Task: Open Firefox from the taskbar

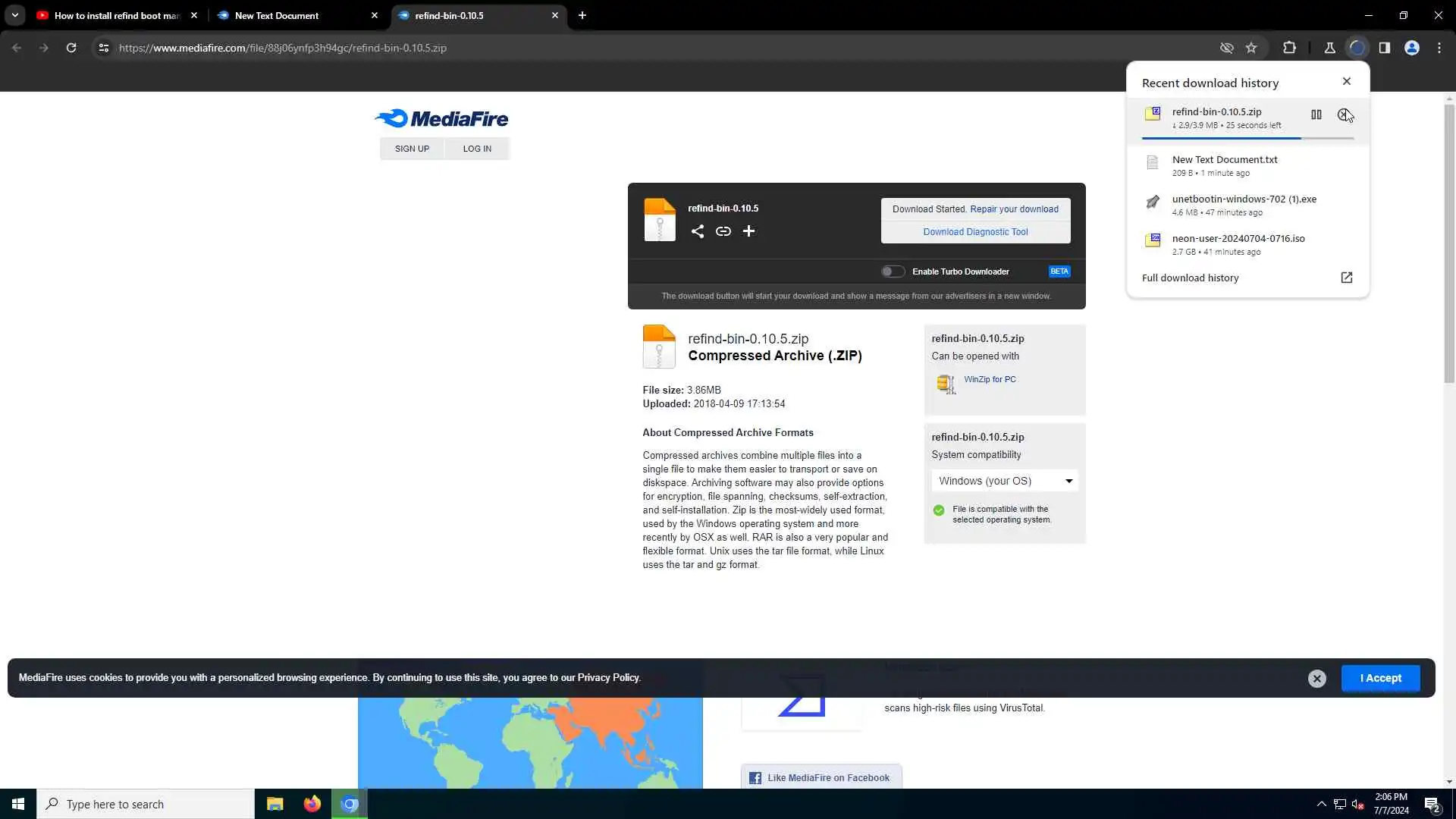Action: [x=312, y=804]
